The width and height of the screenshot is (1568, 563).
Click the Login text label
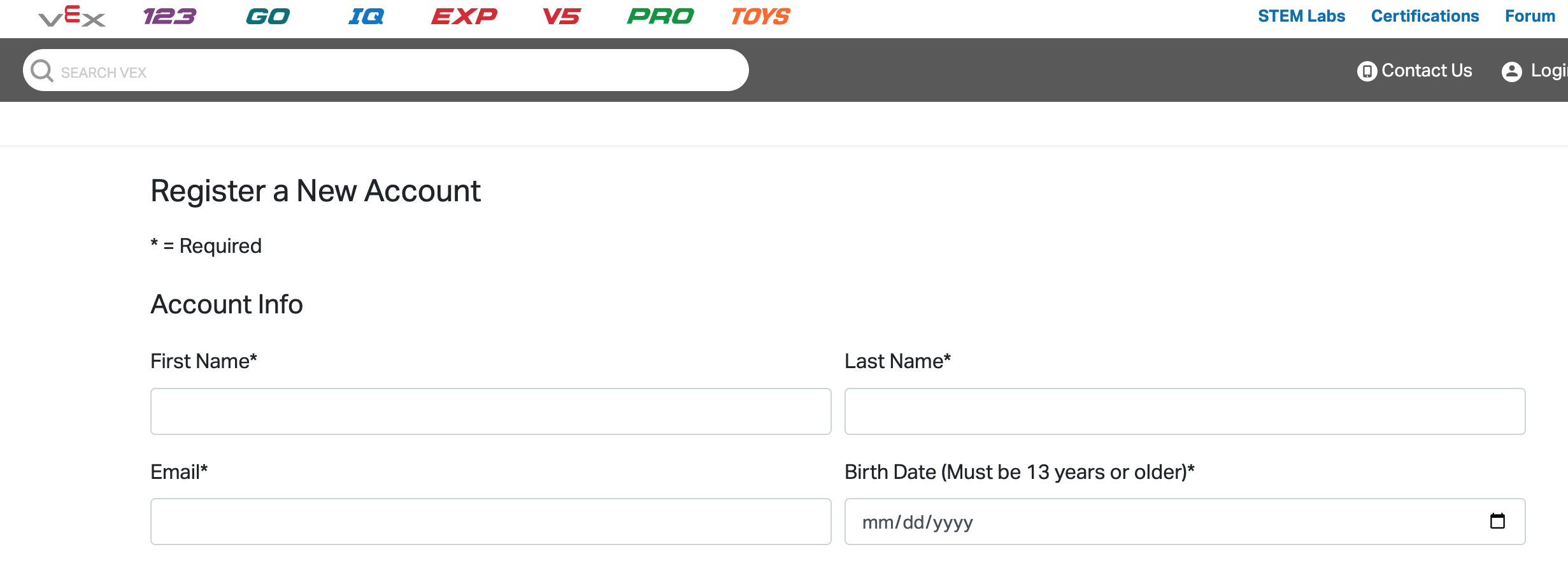pos(1549,71)
